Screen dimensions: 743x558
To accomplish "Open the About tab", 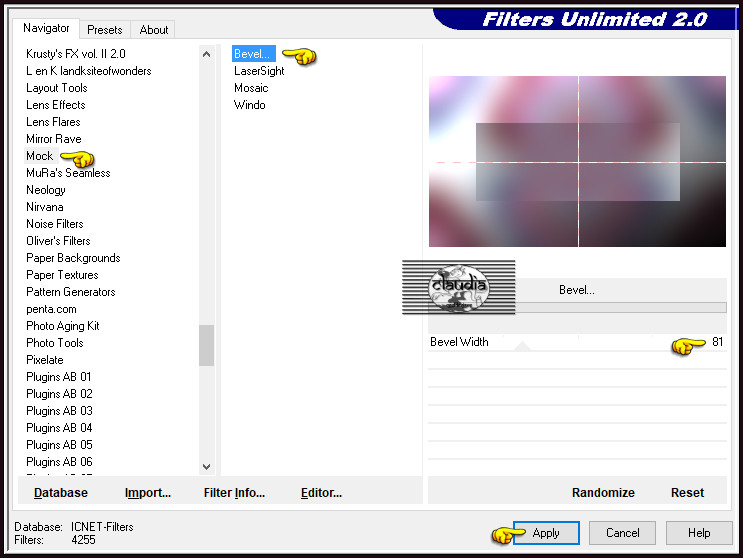I will 154,30.
